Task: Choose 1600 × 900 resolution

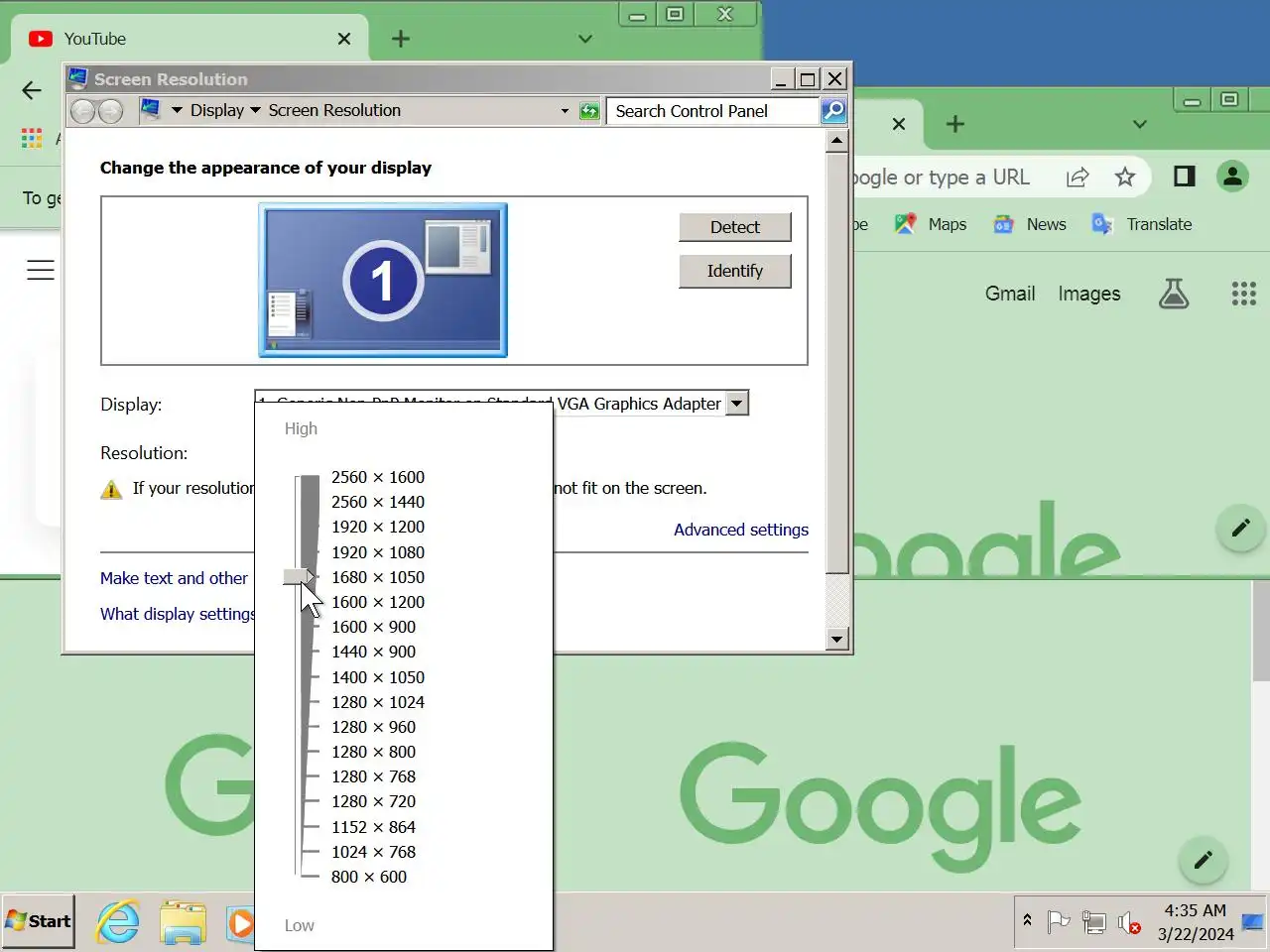Action: (373, 627)
